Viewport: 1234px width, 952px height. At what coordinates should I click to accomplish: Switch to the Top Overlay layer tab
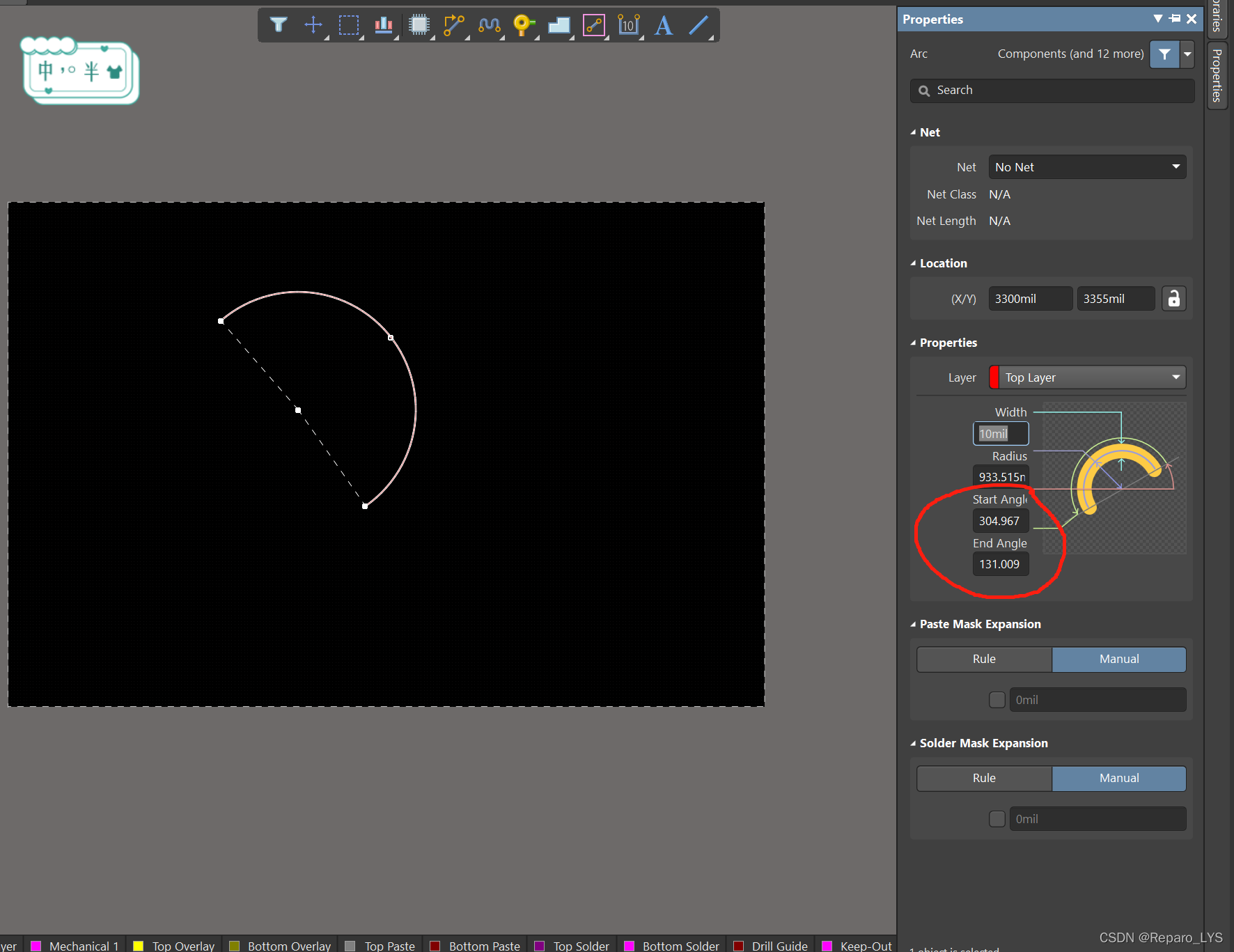pyautogui.click(x=182, y=945)
